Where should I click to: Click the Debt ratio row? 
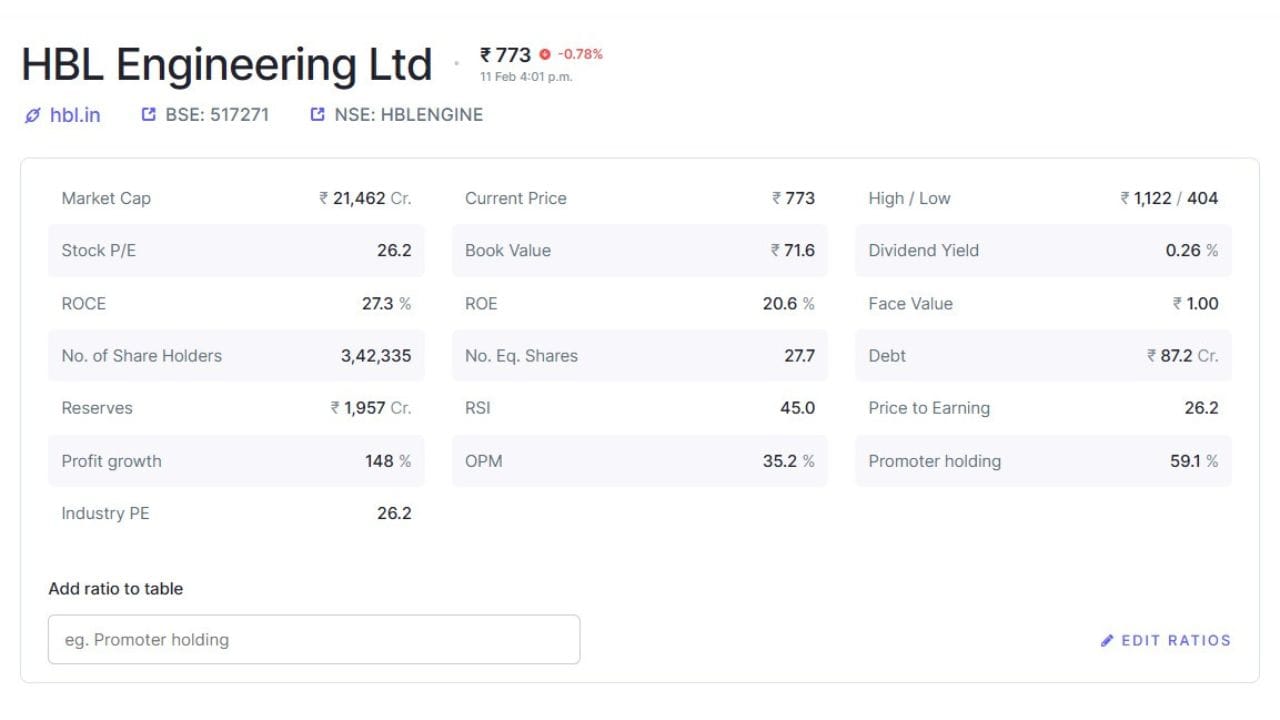[x=1043, y=356]
